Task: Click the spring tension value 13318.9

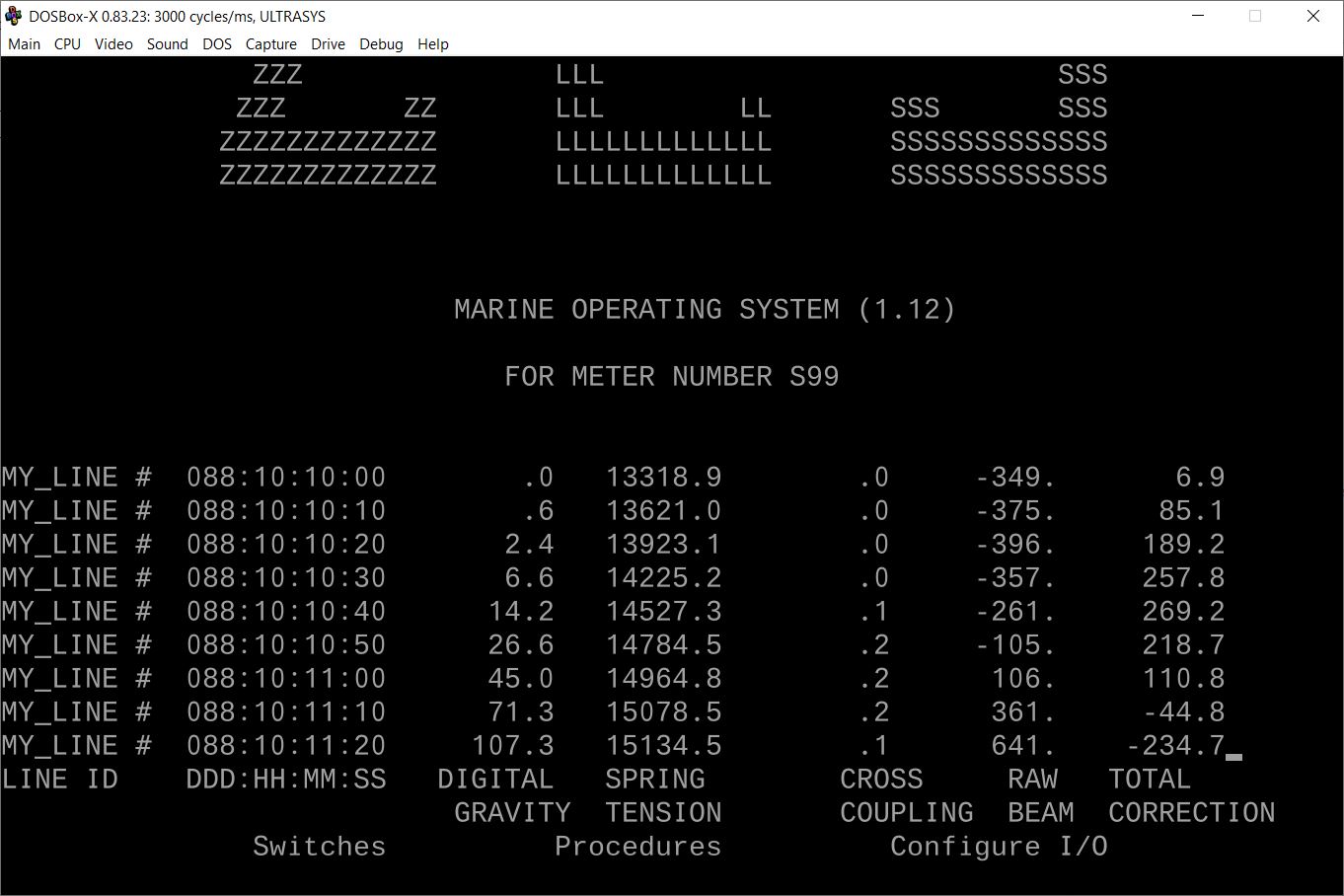Action: 663,478
